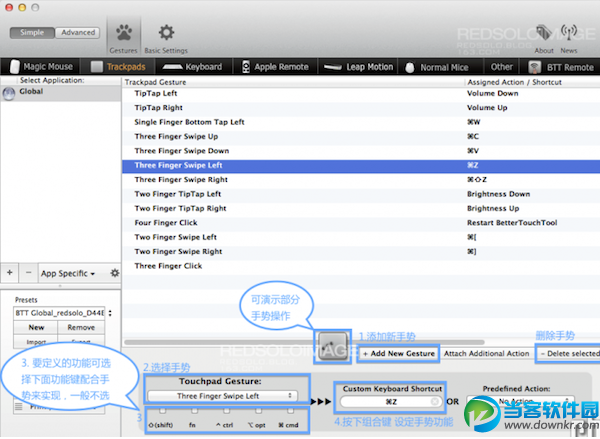Select the Other tab
This screenshot has height=439, width=600.
501,67
